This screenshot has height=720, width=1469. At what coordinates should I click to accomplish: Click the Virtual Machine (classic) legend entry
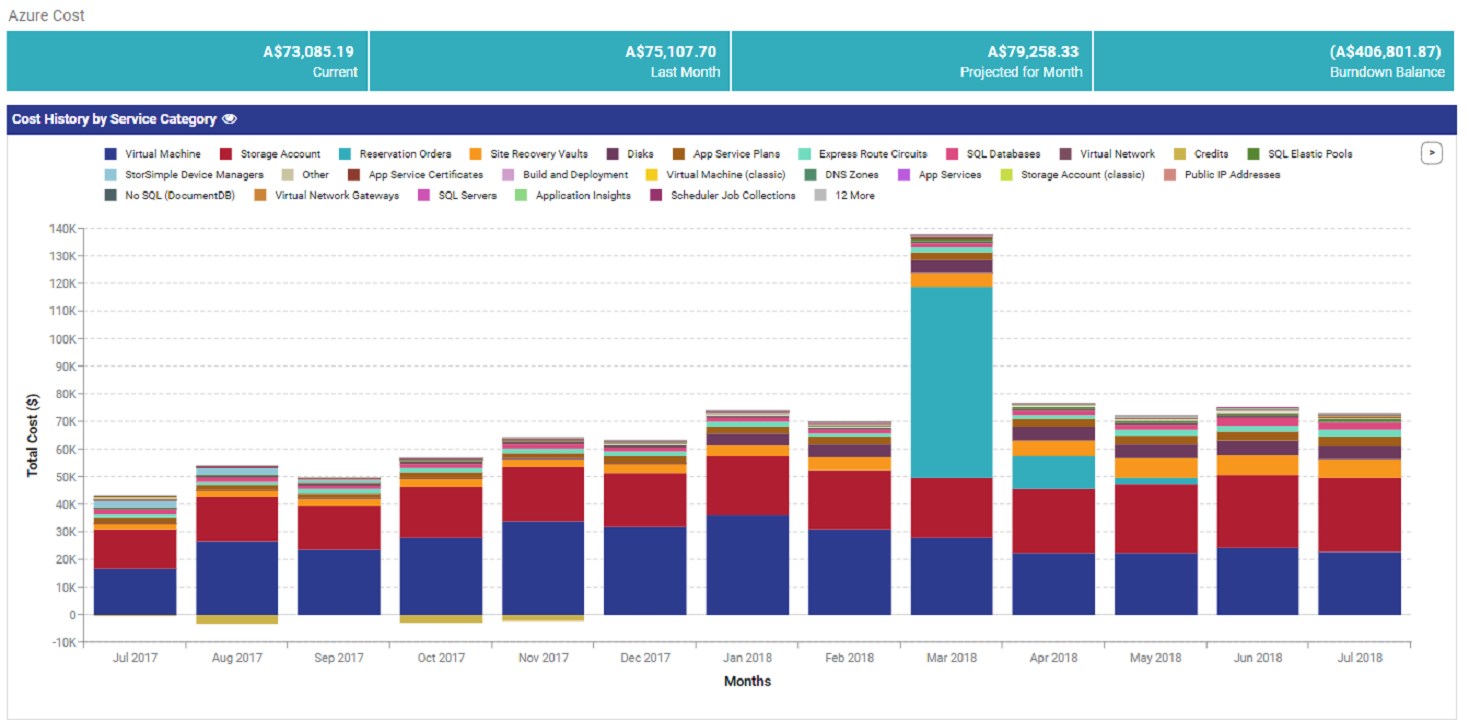click(716, 174)
